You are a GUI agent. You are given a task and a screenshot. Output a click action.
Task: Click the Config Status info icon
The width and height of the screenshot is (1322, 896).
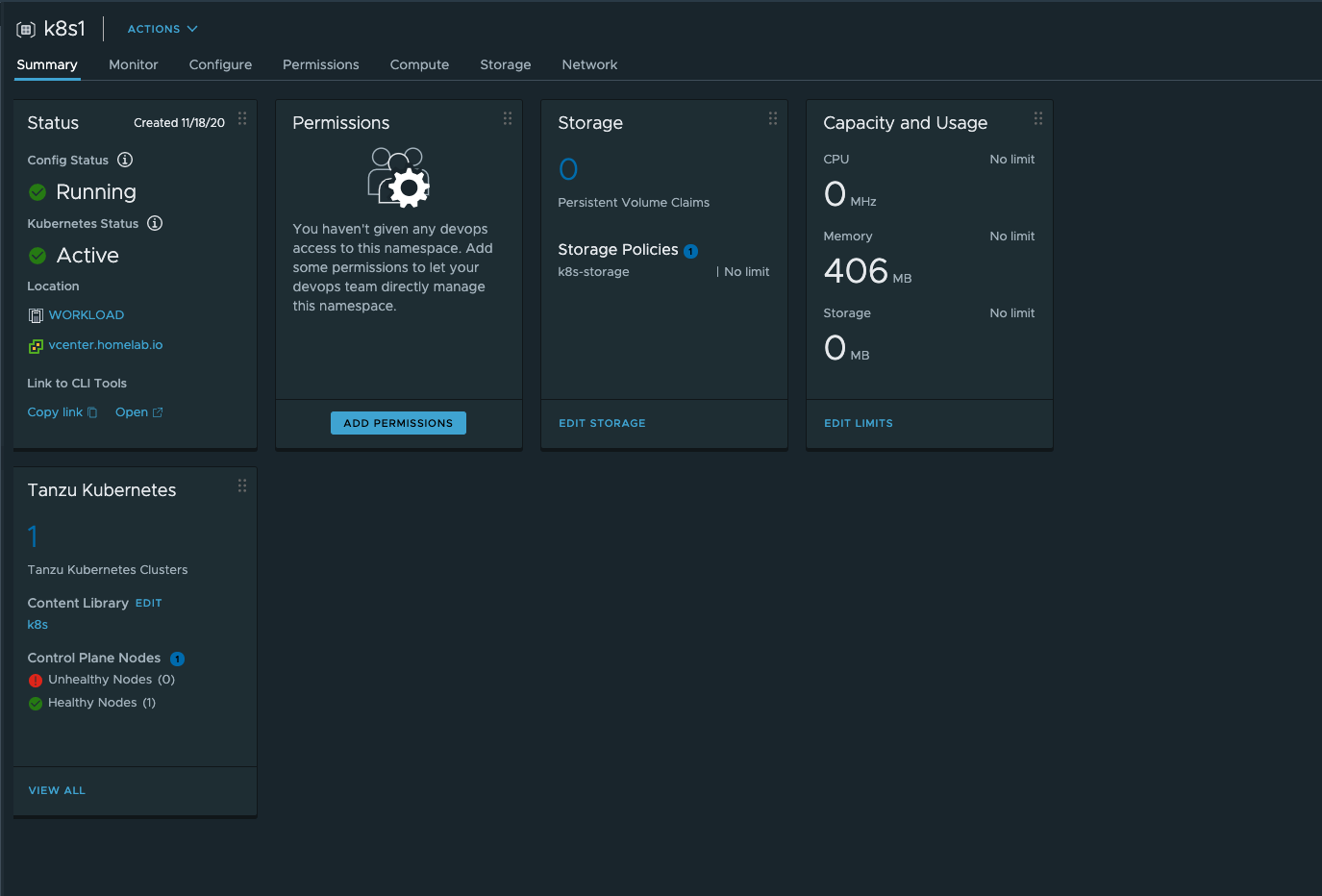[x=125, y=160]
